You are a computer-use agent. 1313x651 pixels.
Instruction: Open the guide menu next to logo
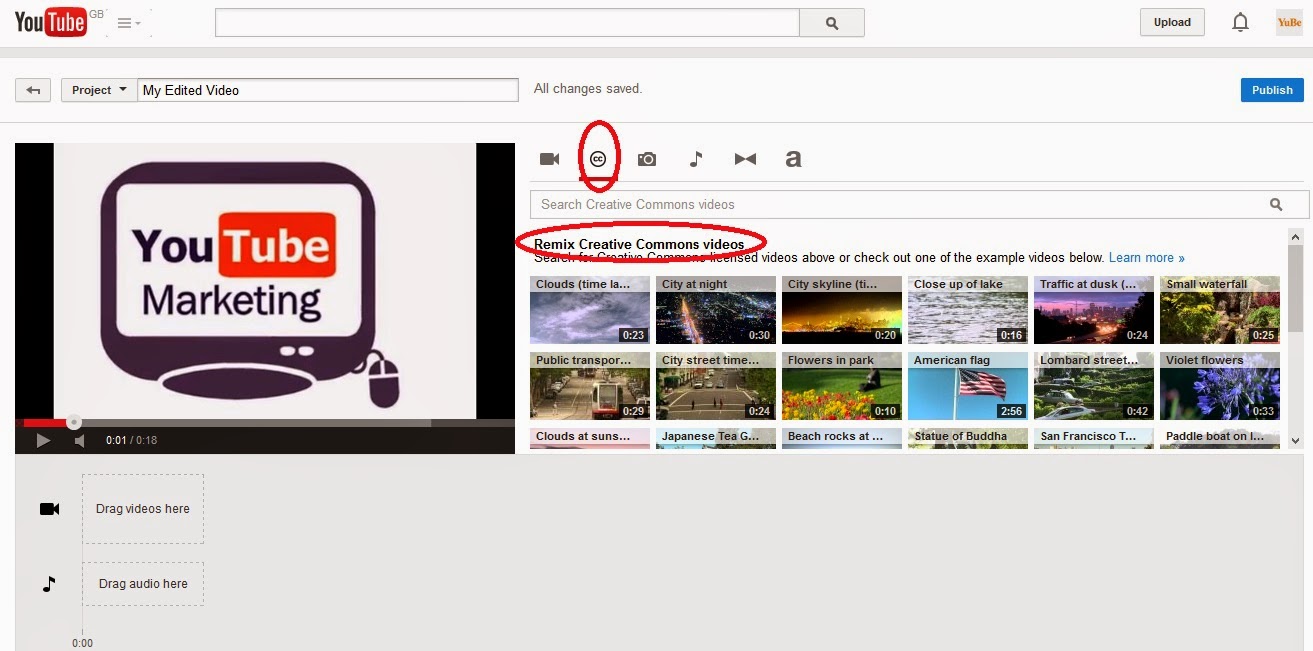(129, 23)
